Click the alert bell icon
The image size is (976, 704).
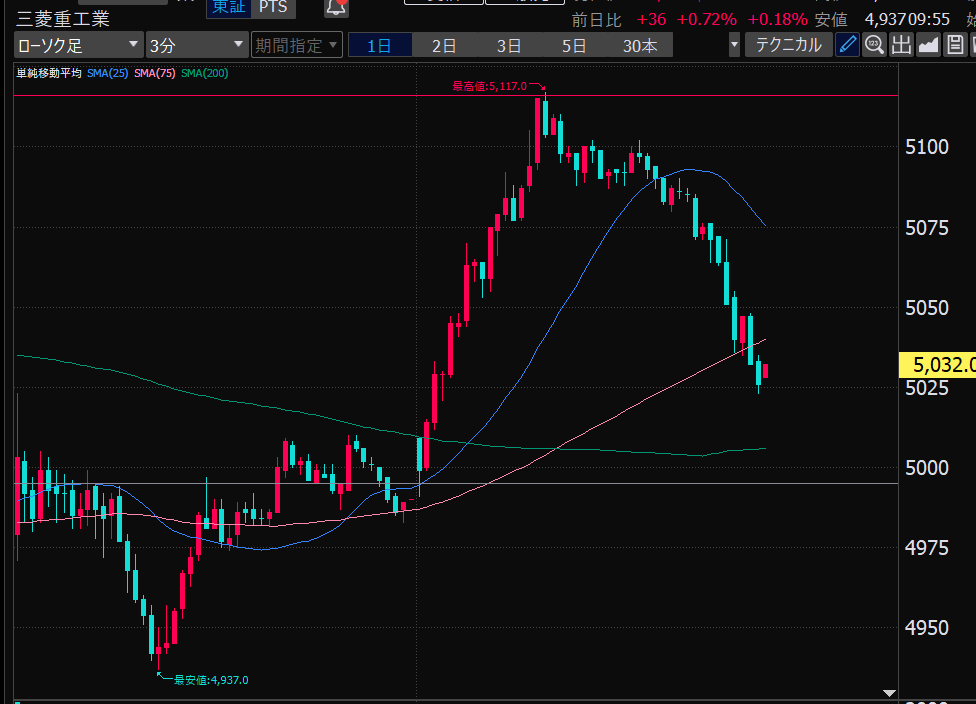[336, 7]
